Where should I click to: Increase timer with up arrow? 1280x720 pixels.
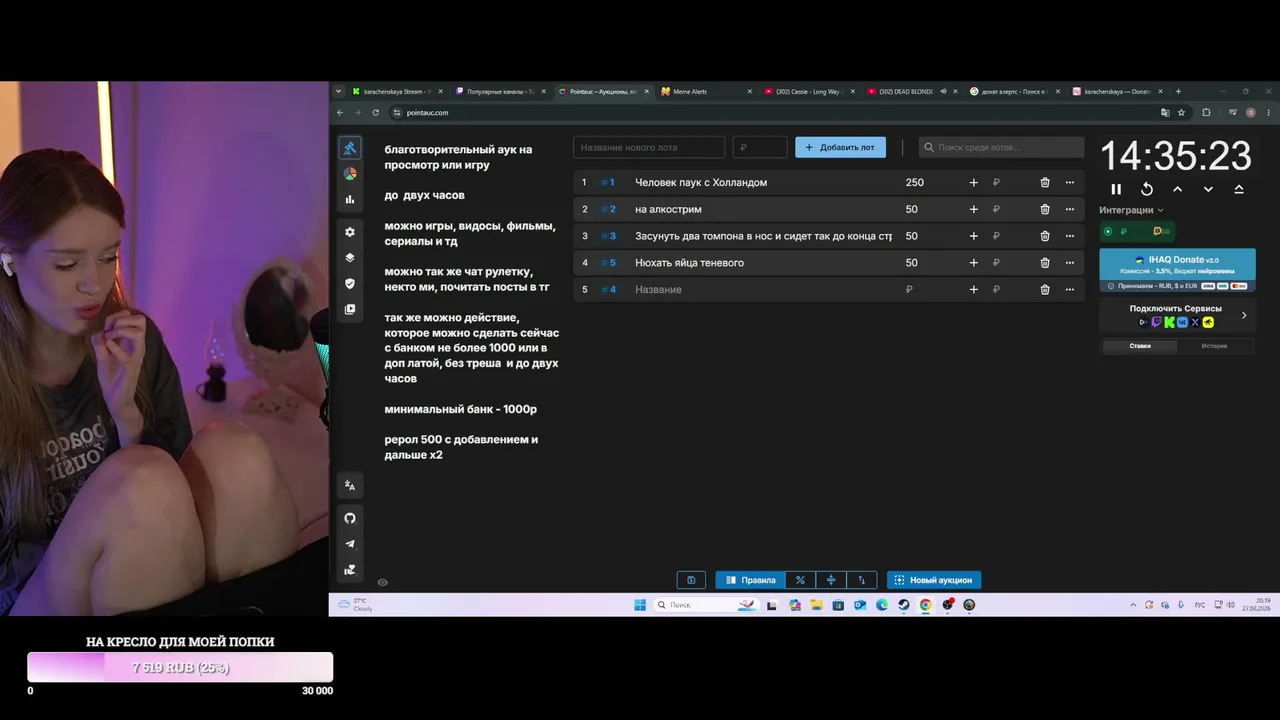pyautogui.click(x=1177, y=189)
